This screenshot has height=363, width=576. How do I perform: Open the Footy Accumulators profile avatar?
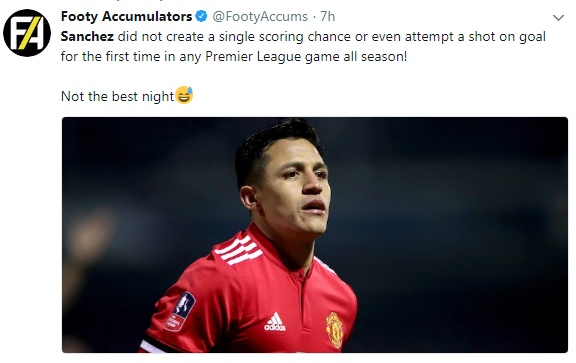(27, 33)
